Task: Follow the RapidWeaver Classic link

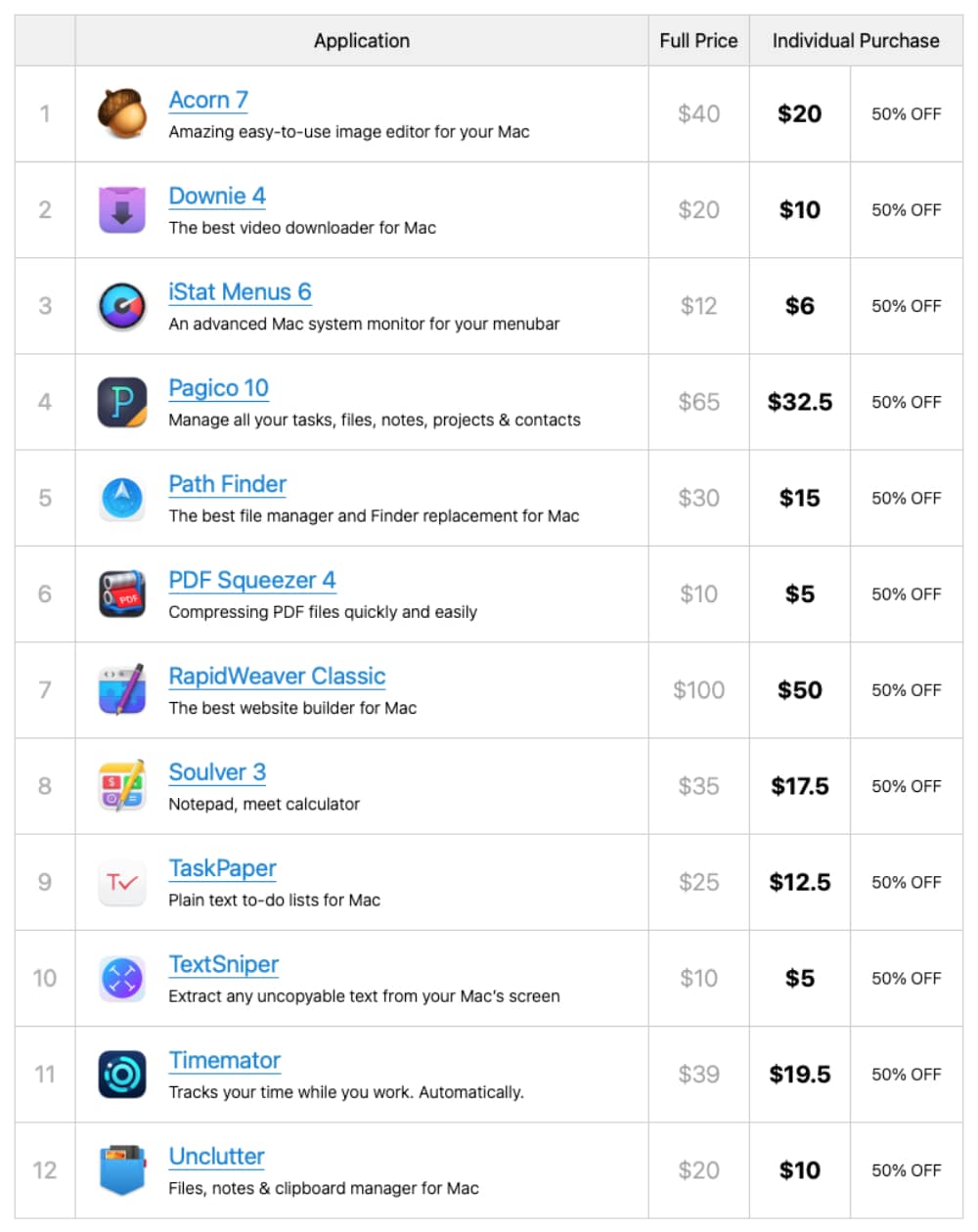Action: click(x=277, y=677)
